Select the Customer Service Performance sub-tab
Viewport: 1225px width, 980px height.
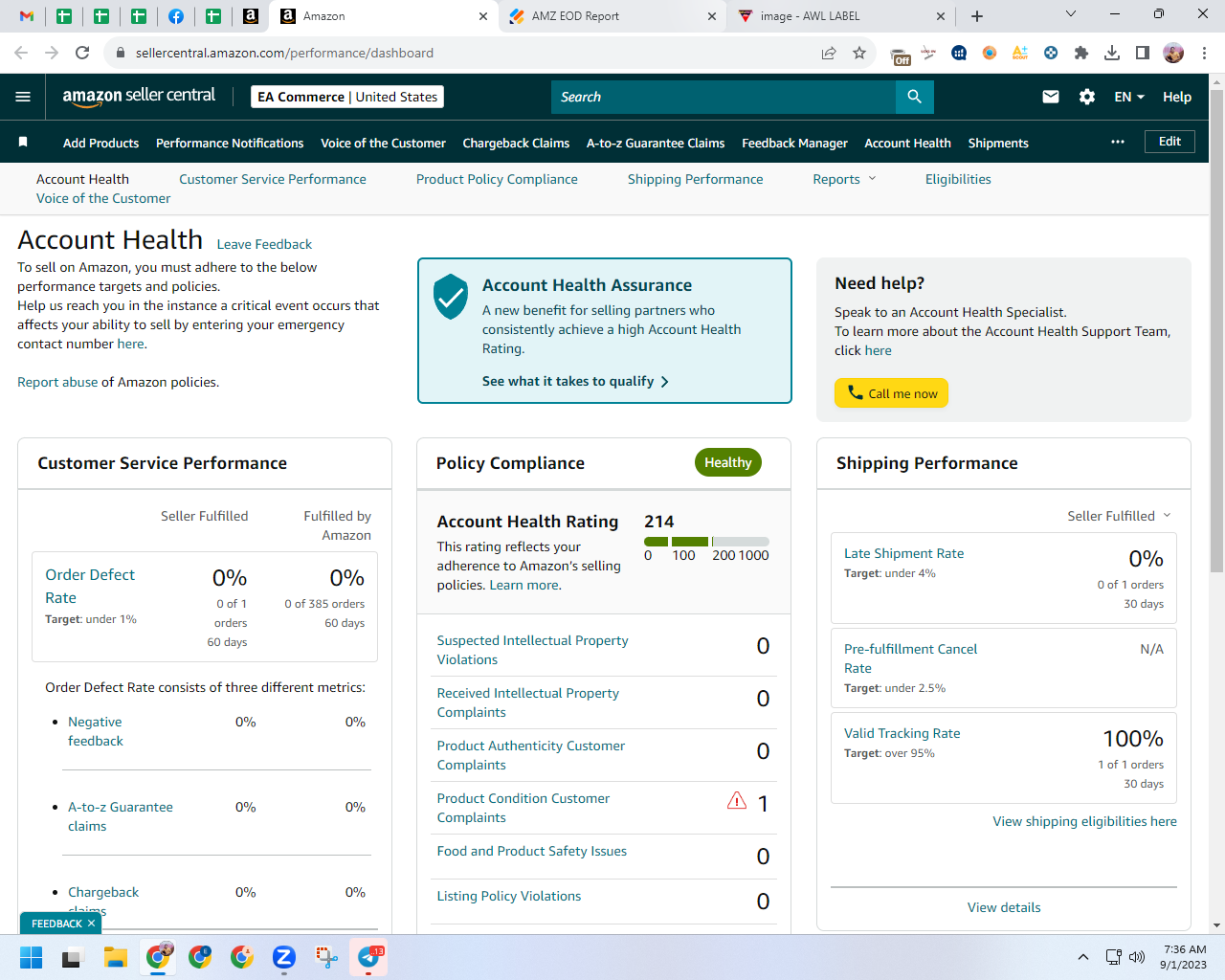coord(273,179)
